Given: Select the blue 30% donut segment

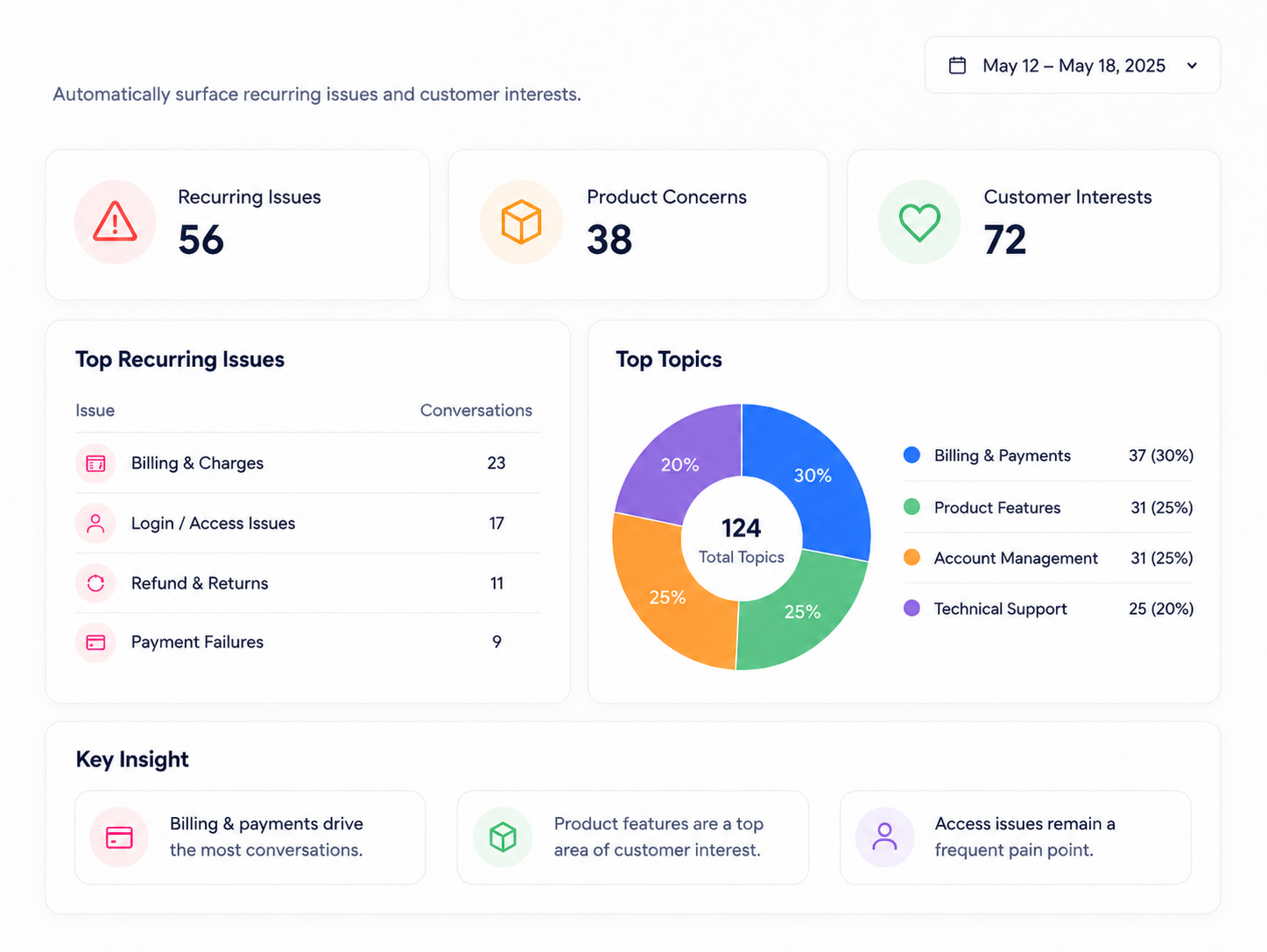Looking at the screenshot, I should (813, 476).
